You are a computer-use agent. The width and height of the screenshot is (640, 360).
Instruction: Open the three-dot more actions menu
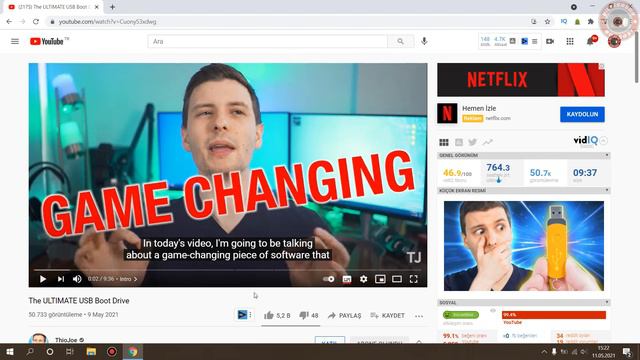pos(419,316)
